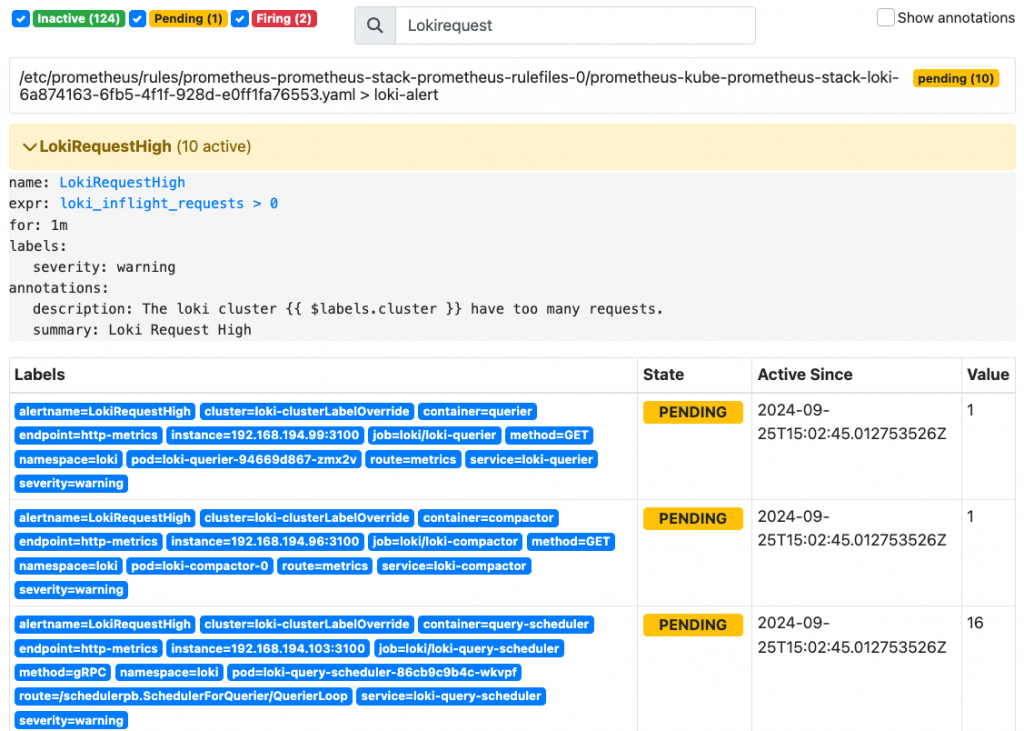The height and width of the screenshot is (731, 1024).
Task: Toggle the Firing alerts checkbox
Action: tap(240, 19)
